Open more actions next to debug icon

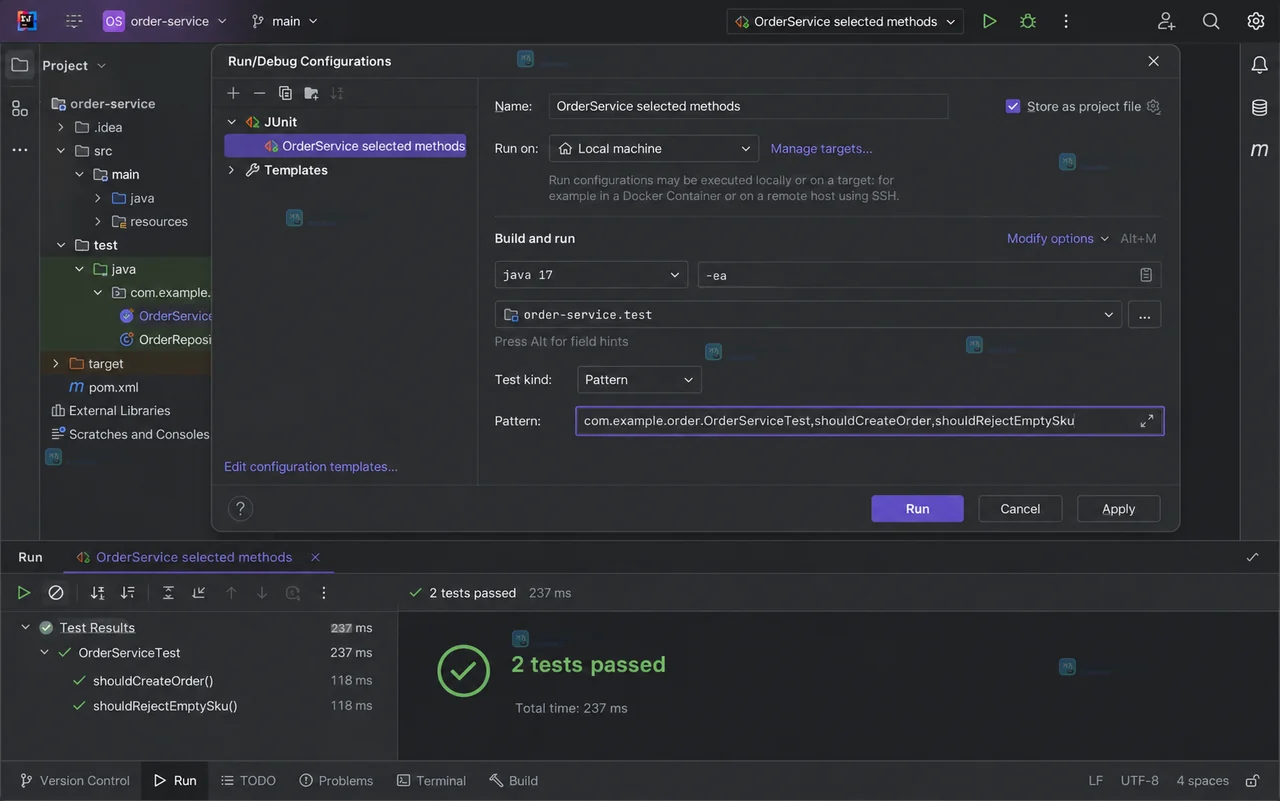(x=1066, y=21)
